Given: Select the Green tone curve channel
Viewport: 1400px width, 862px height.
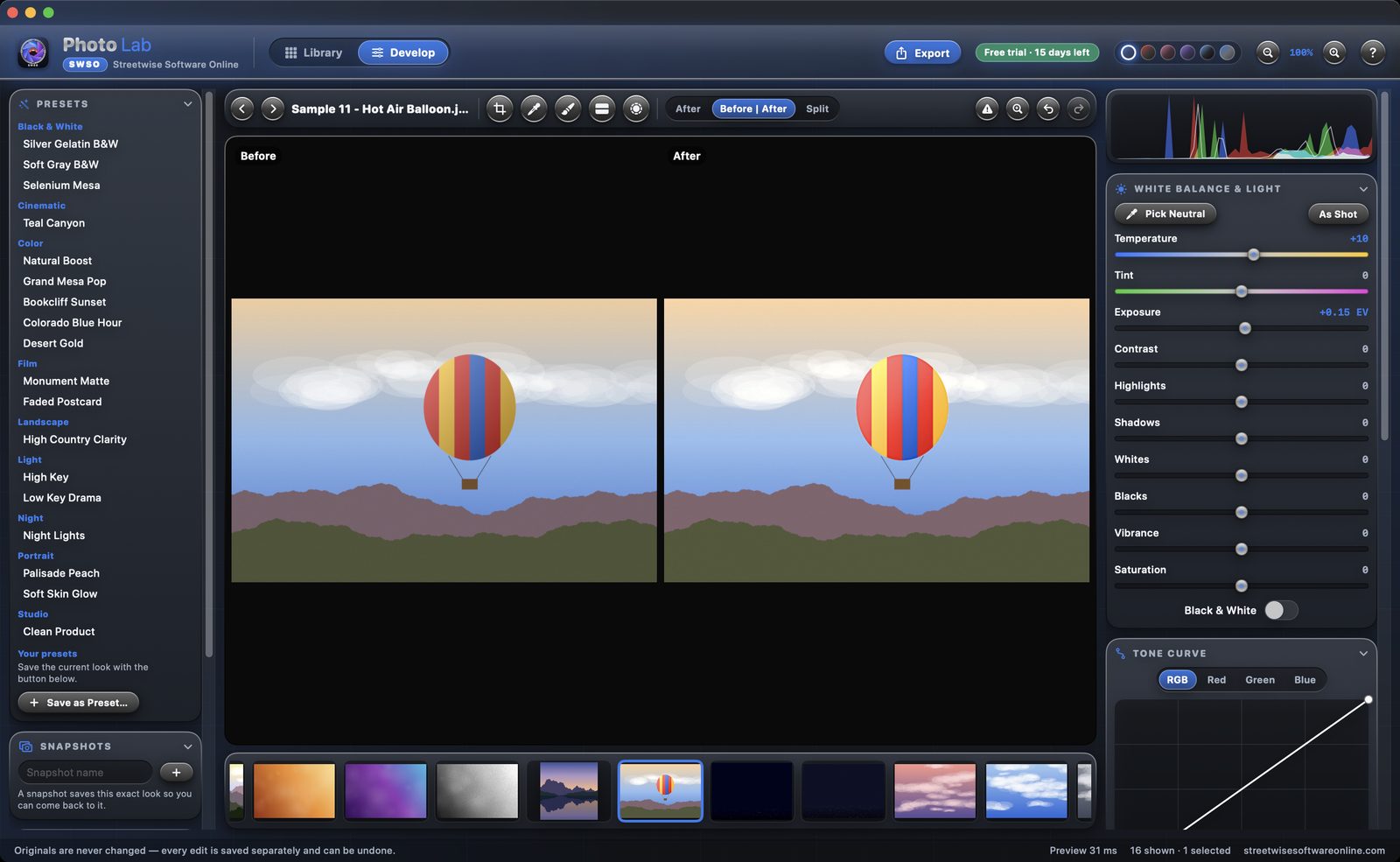Looking at the screenshot, I should (x=1260, y=680).
